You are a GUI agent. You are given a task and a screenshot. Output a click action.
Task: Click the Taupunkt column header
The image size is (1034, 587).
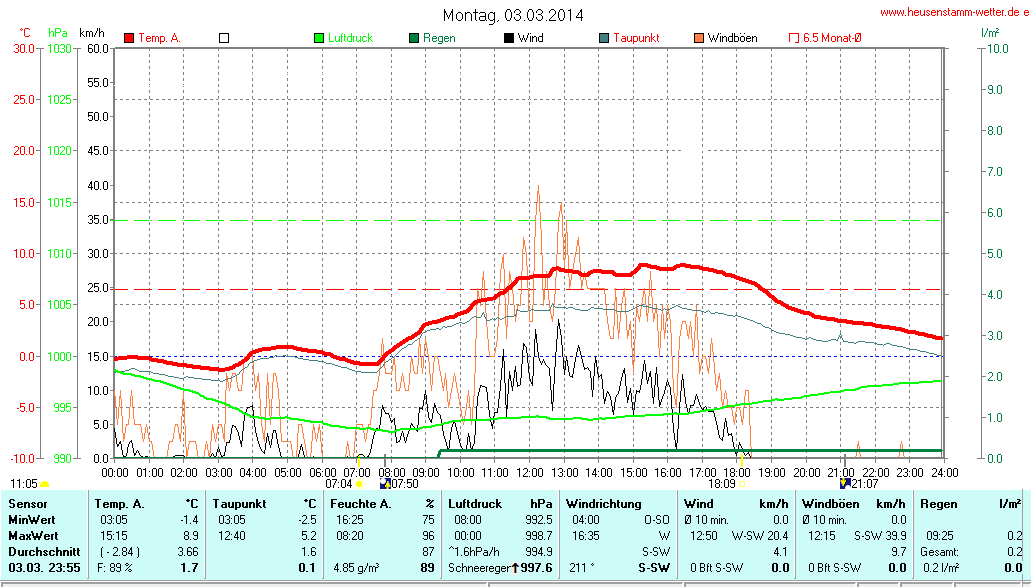(239, 504)
